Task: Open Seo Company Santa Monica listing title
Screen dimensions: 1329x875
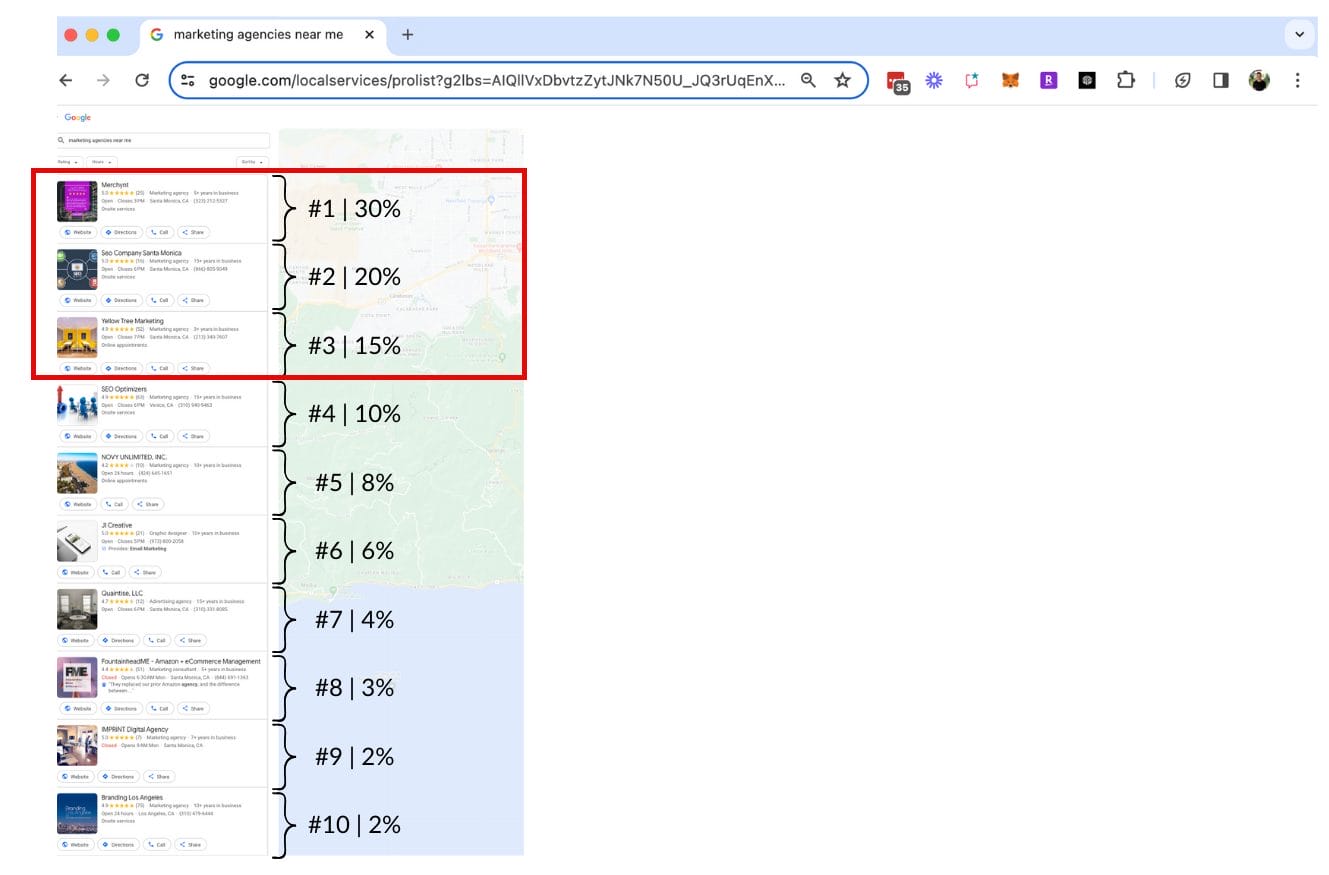Action: (141, 253)
